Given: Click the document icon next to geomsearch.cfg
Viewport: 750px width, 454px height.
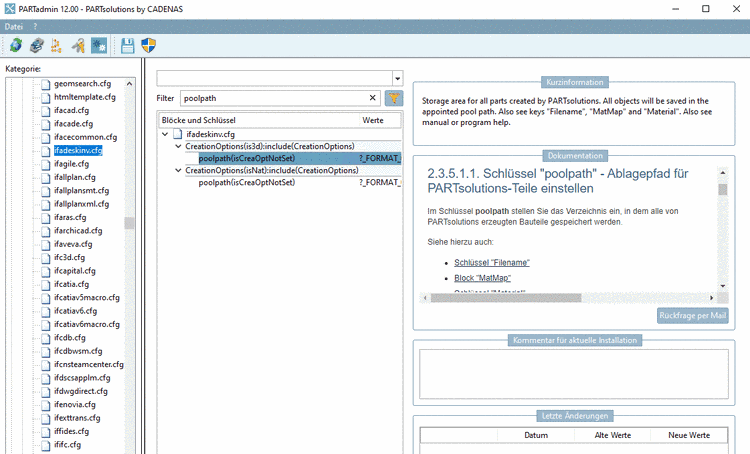Looking at the screenshot, I should coord(45,84).
